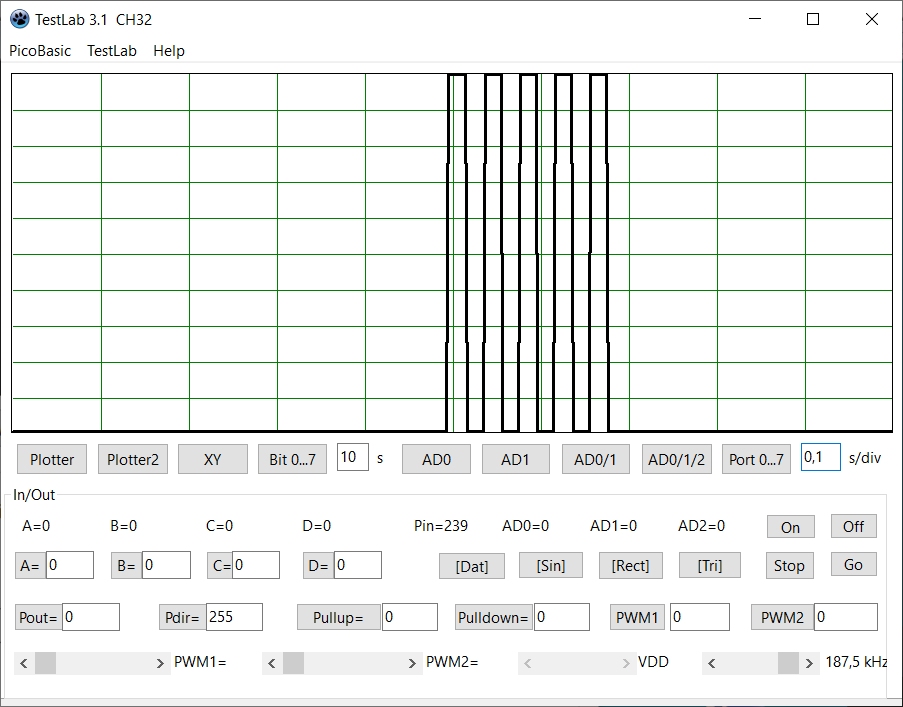Click the Pdir value field
This screenshot has width=903, height=707.
pyautogui.click(x=234, y=617)
